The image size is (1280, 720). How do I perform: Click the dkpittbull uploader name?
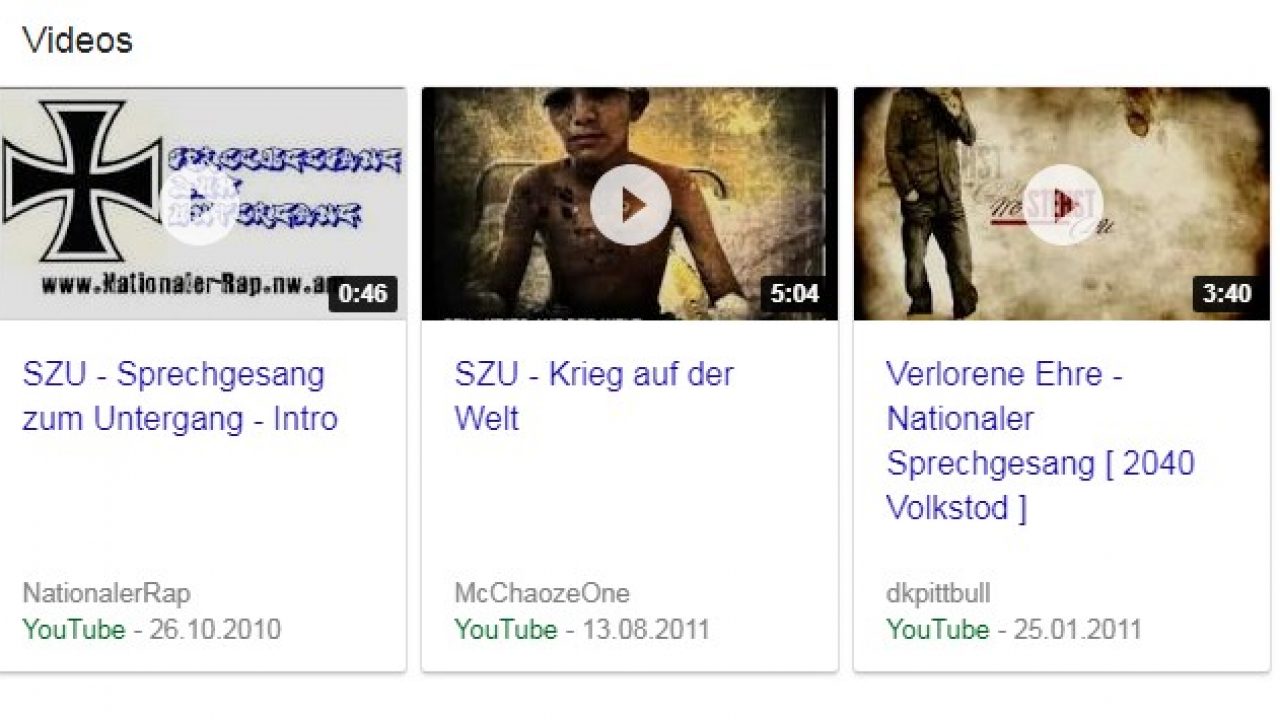coord(938,593)
